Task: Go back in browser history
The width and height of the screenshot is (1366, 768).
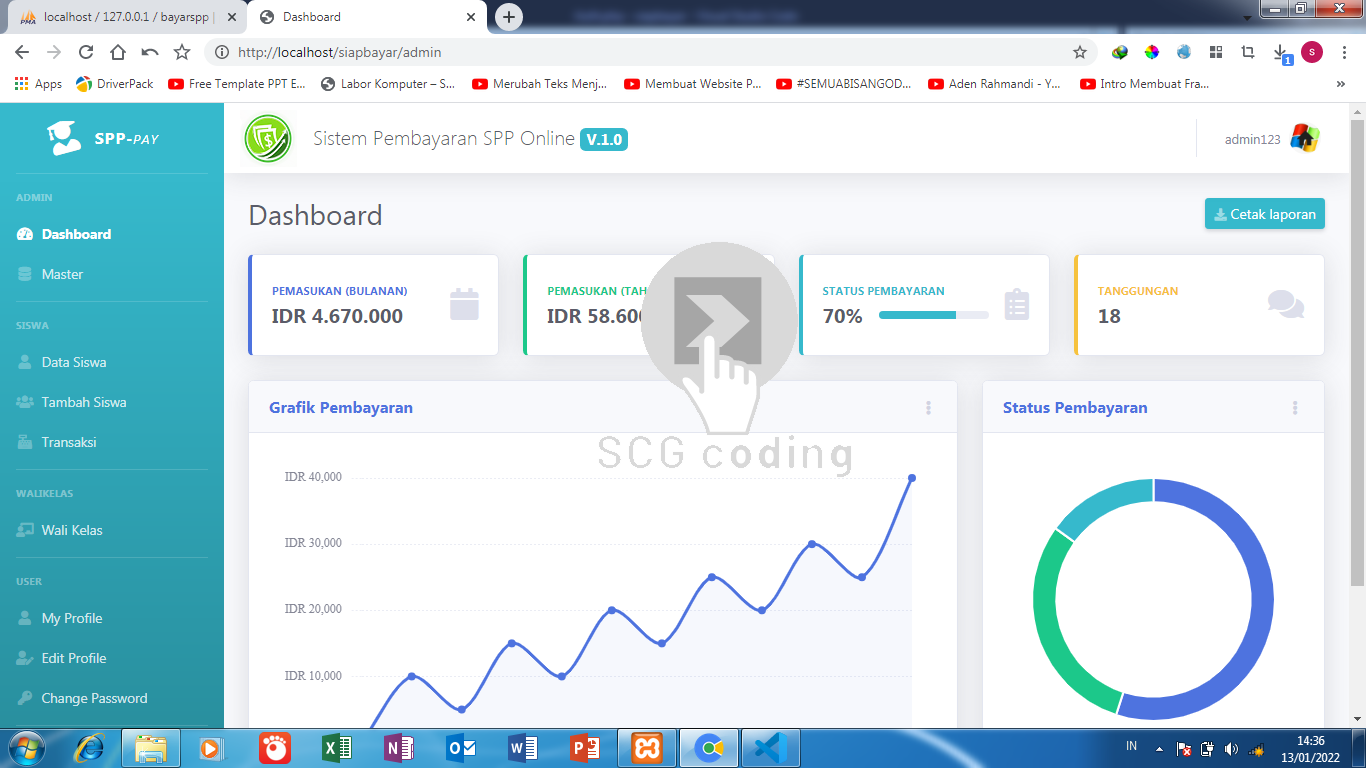Action: coord(22,52)
